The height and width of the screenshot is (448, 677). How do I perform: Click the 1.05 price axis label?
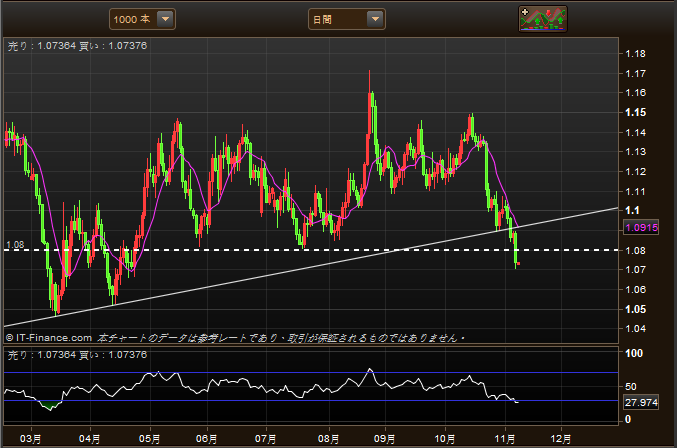pos(636,309)
